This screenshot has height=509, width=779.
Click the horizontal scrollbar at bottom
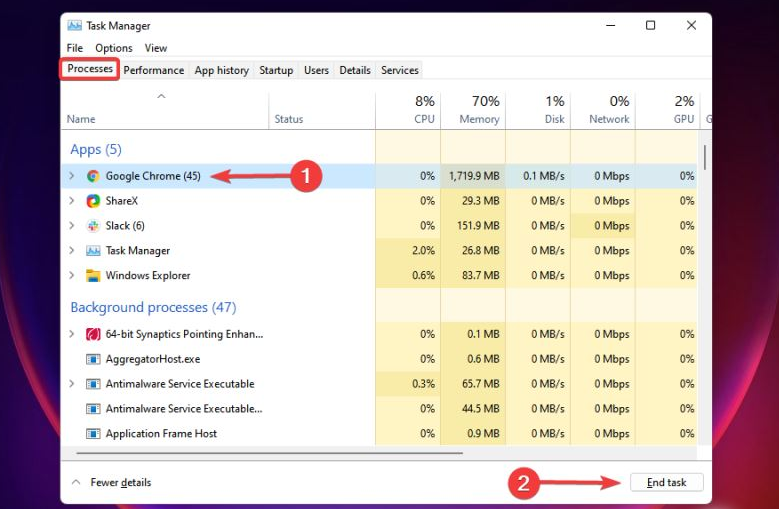(x=270, y=453)
